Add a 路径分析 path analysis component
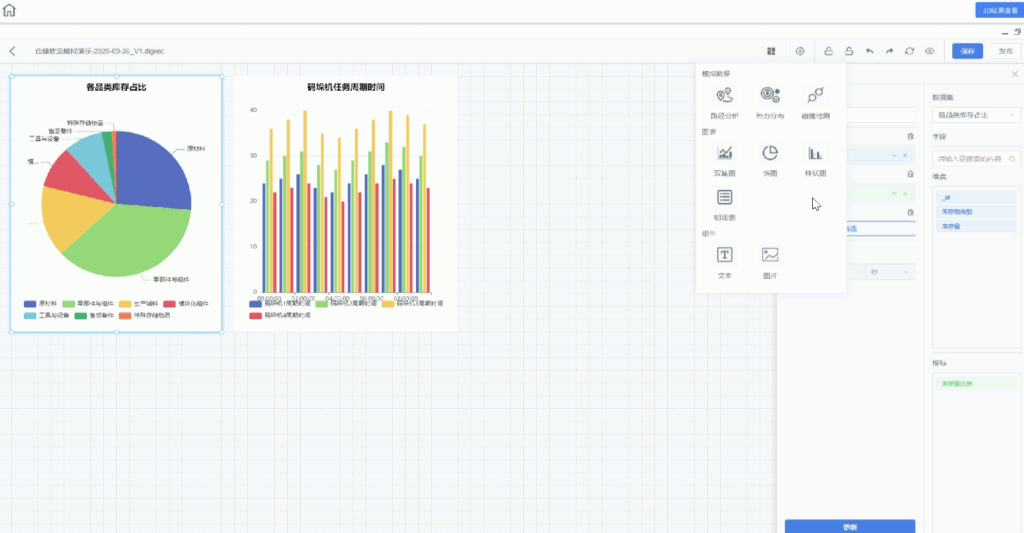The height and width of the screenshot is (533, 1024). [724, 103]
